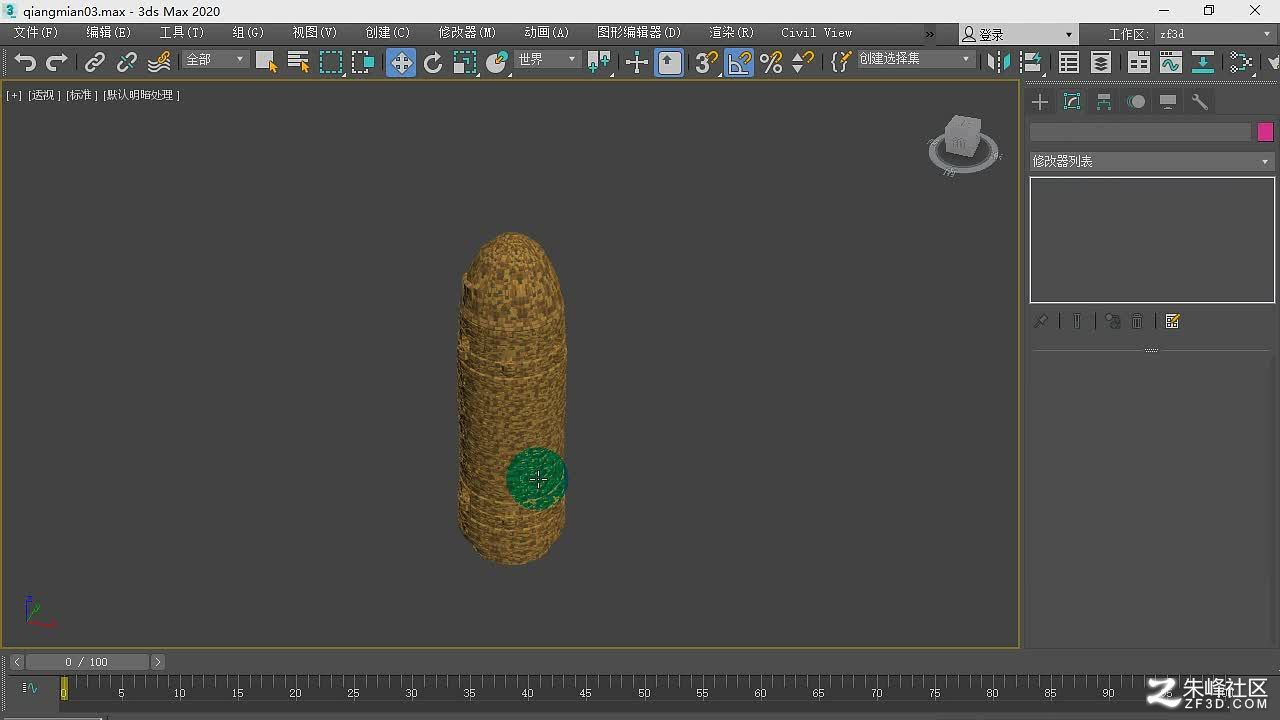Activate the Select and Rotate tool
This screenshot has height=720, width=1280.
(433, 62)
